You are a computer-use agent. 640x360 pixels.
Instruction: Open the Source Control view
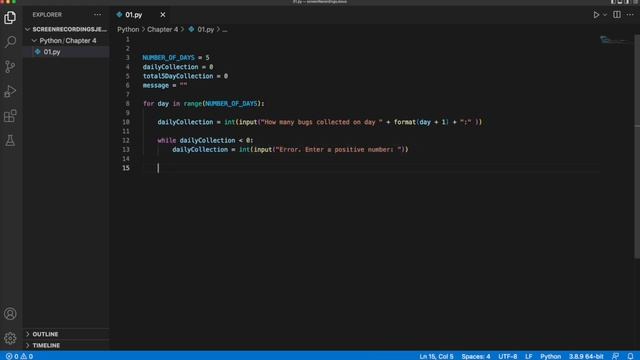tap(10, 67)
